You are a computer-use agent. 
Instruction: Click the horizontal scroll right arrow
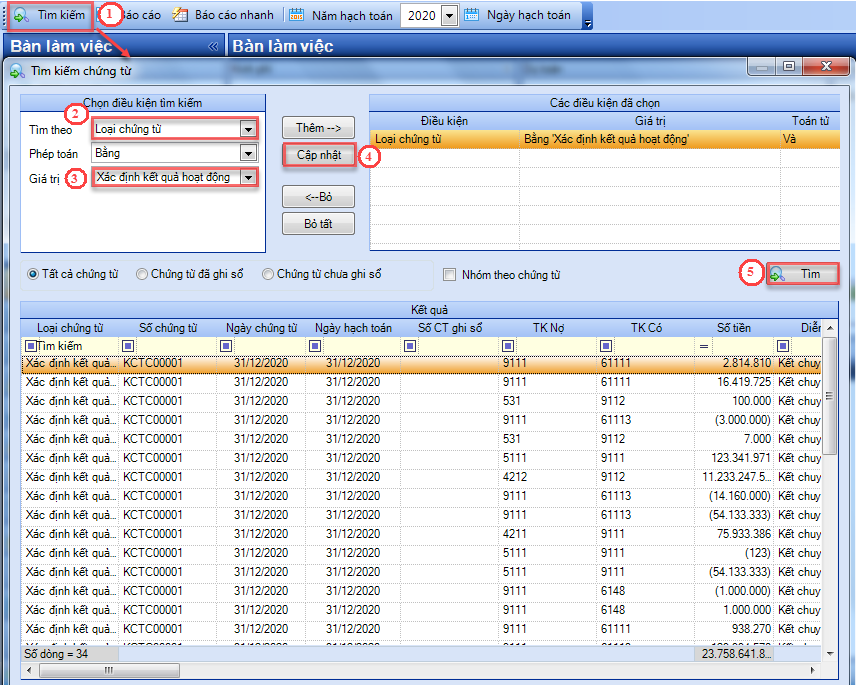click(x=812, y=670)
